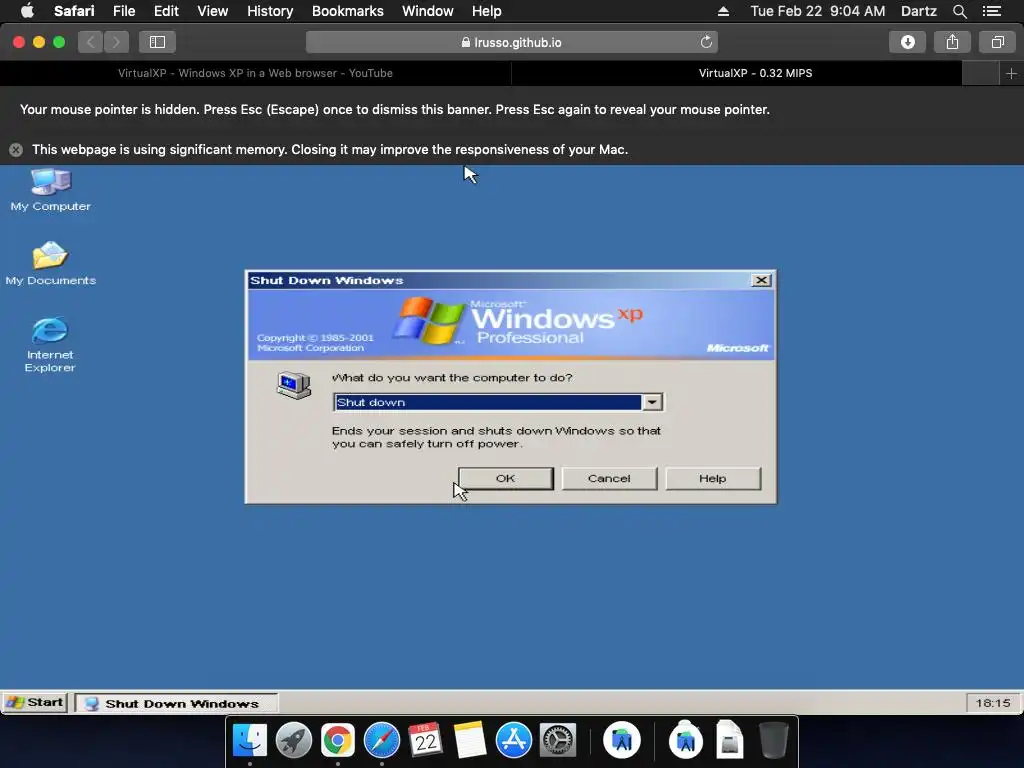Viewport: 1024px width, 768px height.
Task: Click the 18:15 taskbar clock
Action: [x=993, y=703]
